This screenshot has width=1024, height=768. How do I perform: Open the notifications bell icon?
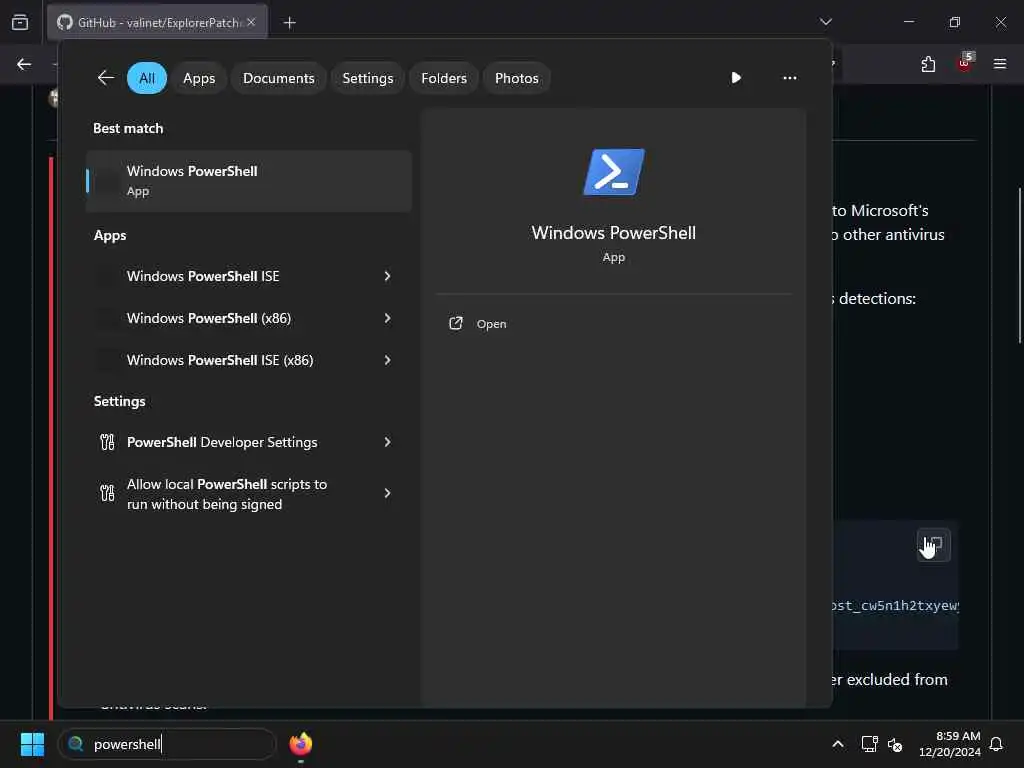[997, 744]
